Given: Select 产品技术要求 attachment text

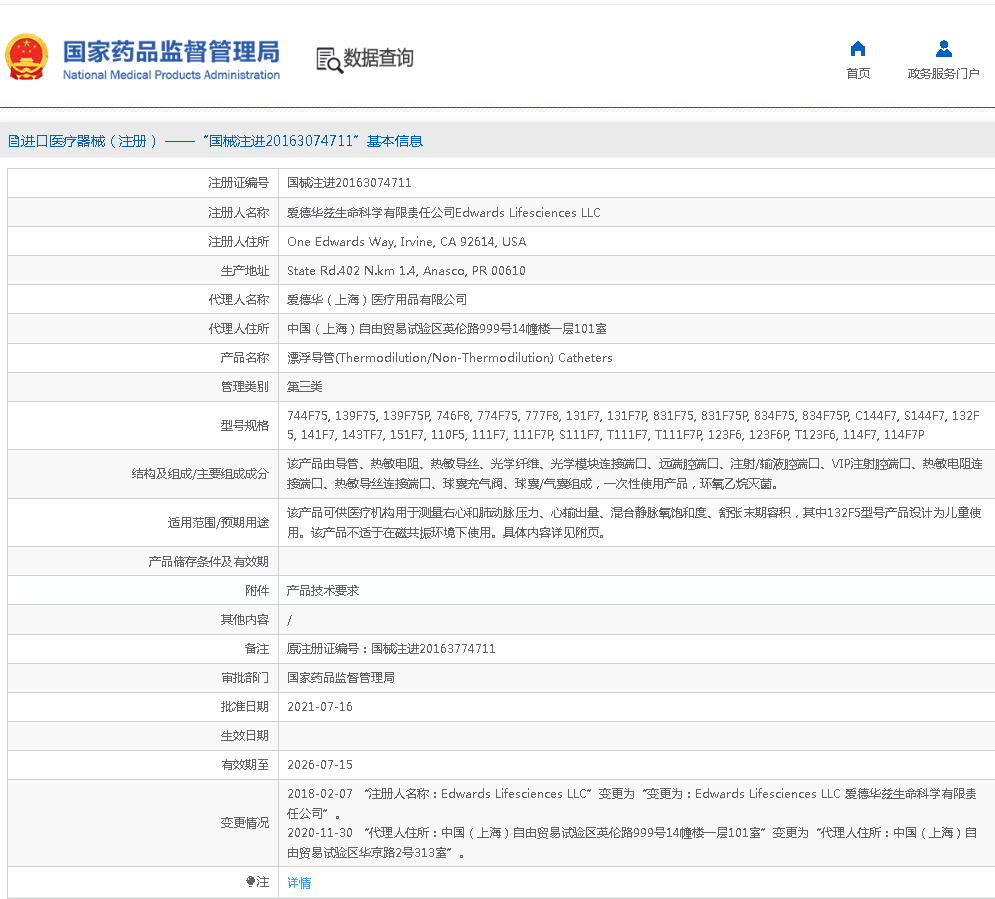Looking at the screenshot, I should [x=323, y=591].
